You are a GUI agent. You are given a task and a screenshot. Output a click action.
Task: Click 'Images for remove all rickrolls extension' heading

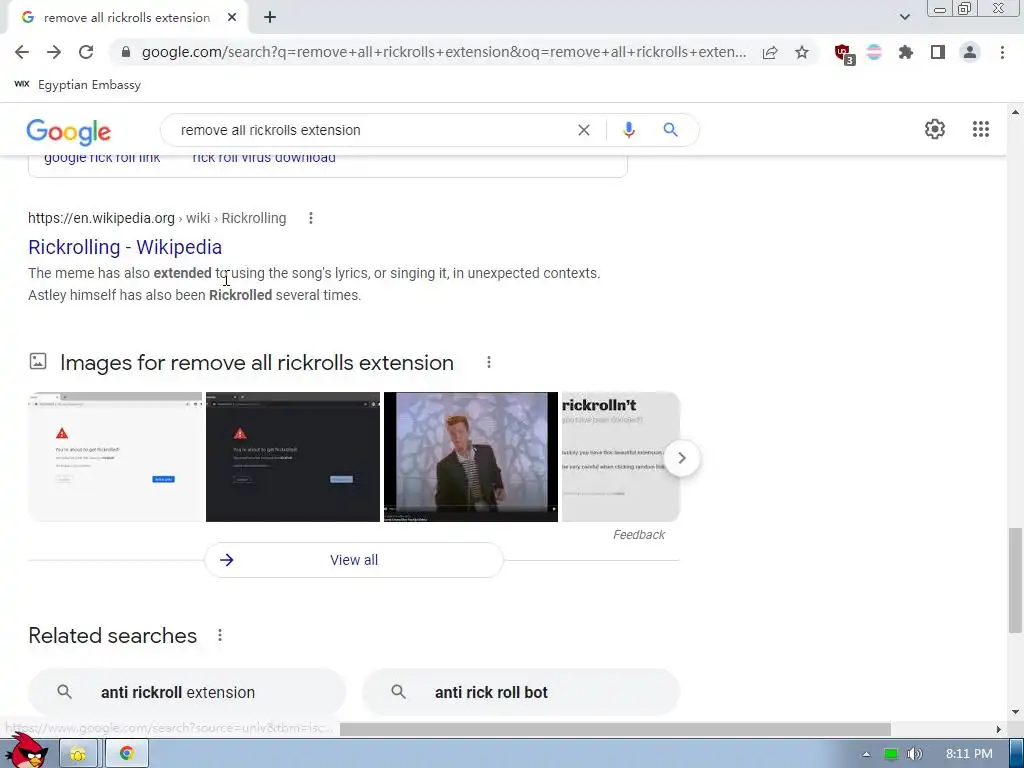coord(257,362)
